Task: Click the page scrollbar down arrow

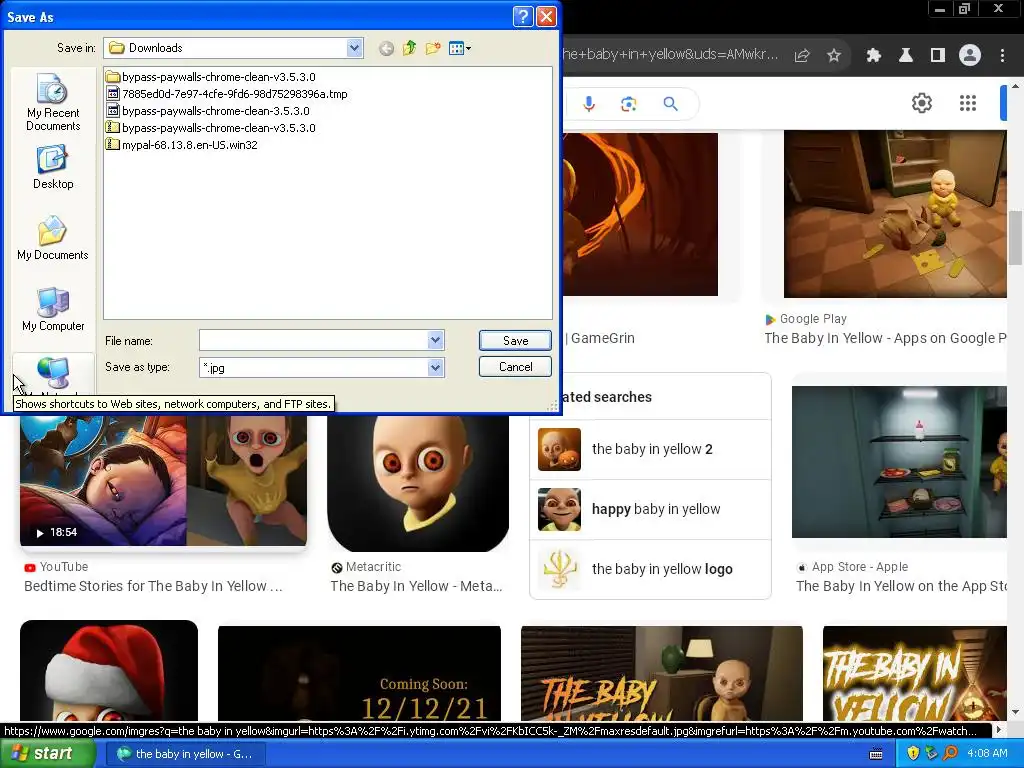Action: point(1015,712)
